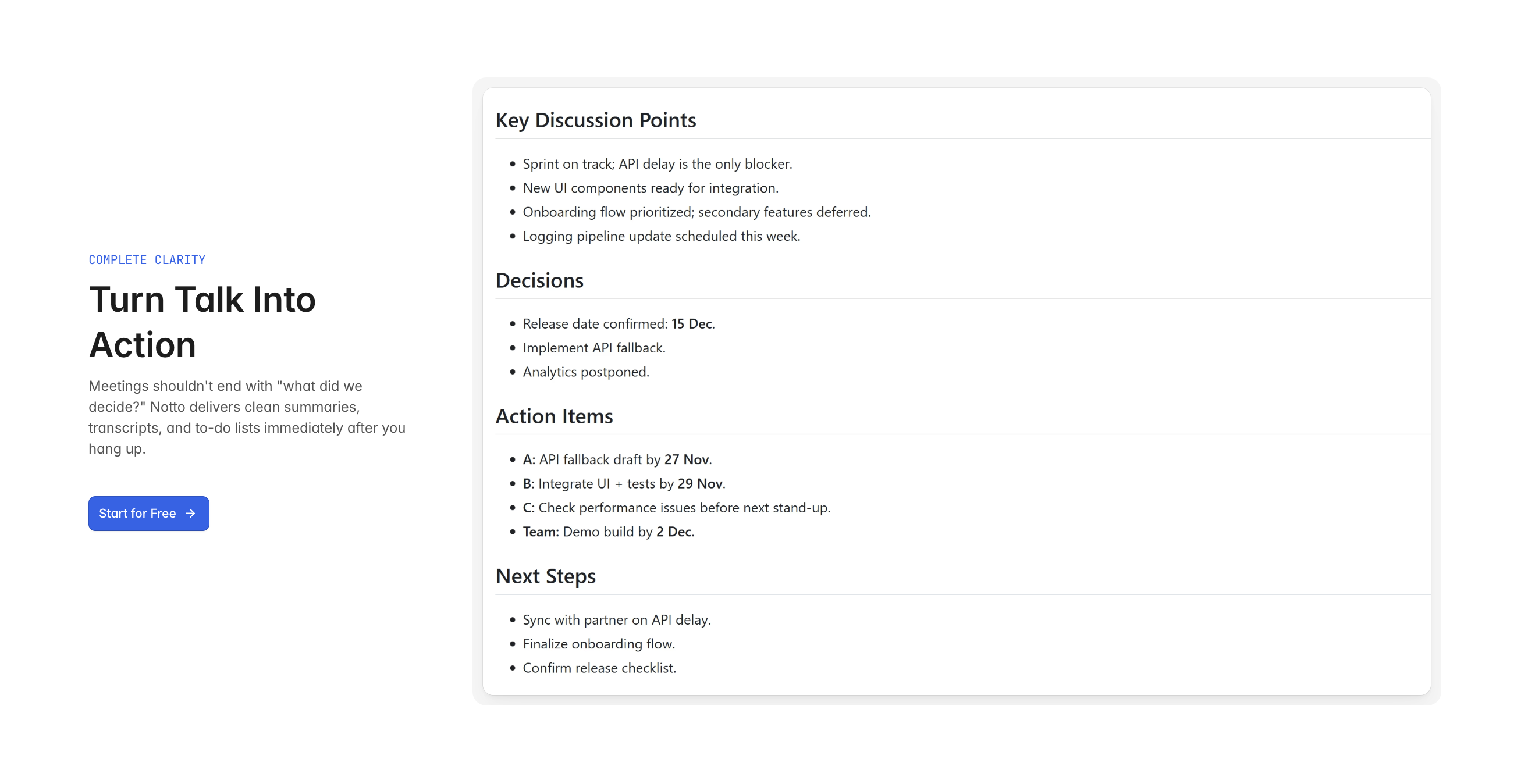Select the API fallback draft action item
This screenshot has height=784, width=1514.
617,459
